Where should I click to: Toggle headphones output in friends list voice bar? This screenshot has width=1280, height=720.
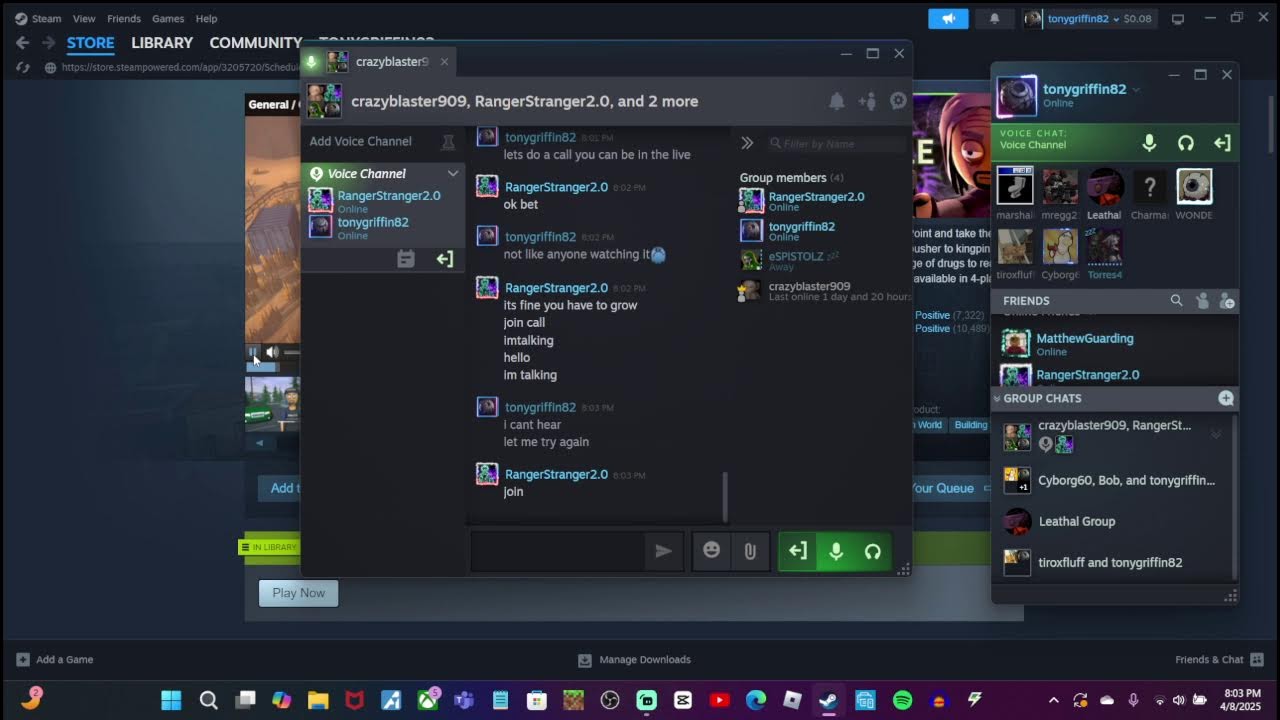click(1186, 143)
